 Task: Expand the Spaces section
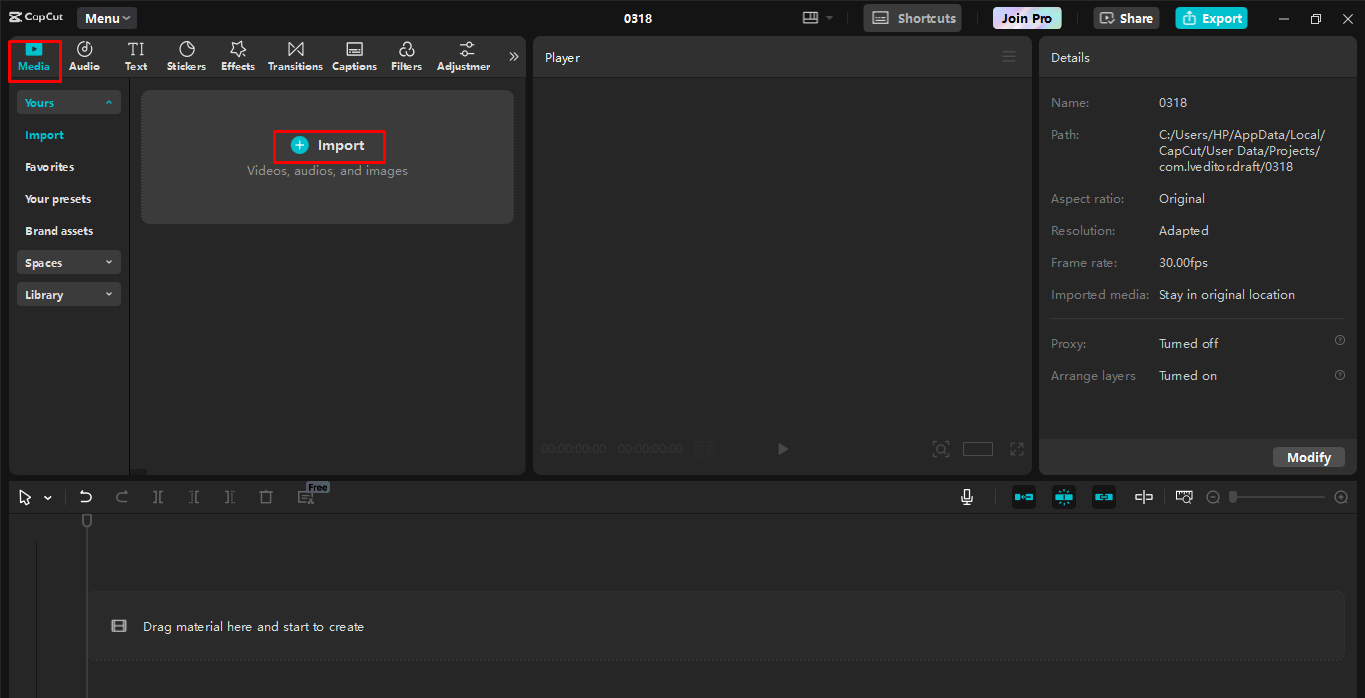69,262
